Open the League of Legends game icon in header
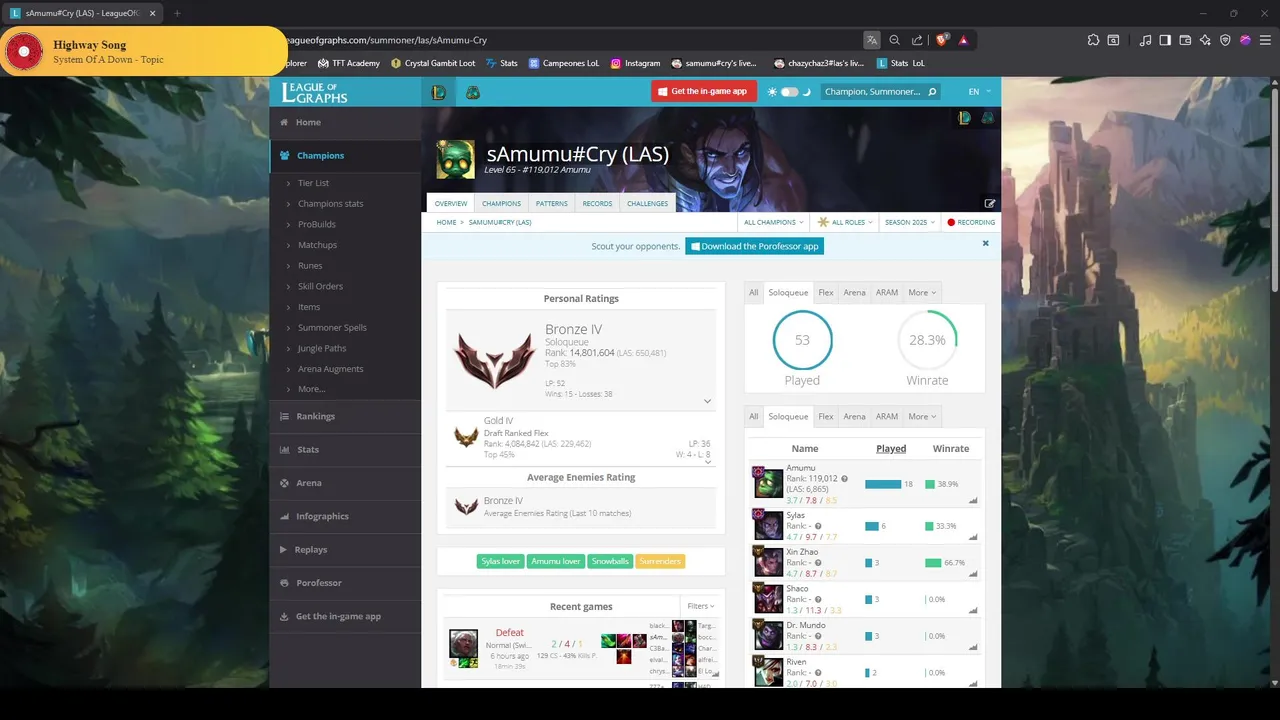The image size is (1280, 720). (x=438, y=92)
